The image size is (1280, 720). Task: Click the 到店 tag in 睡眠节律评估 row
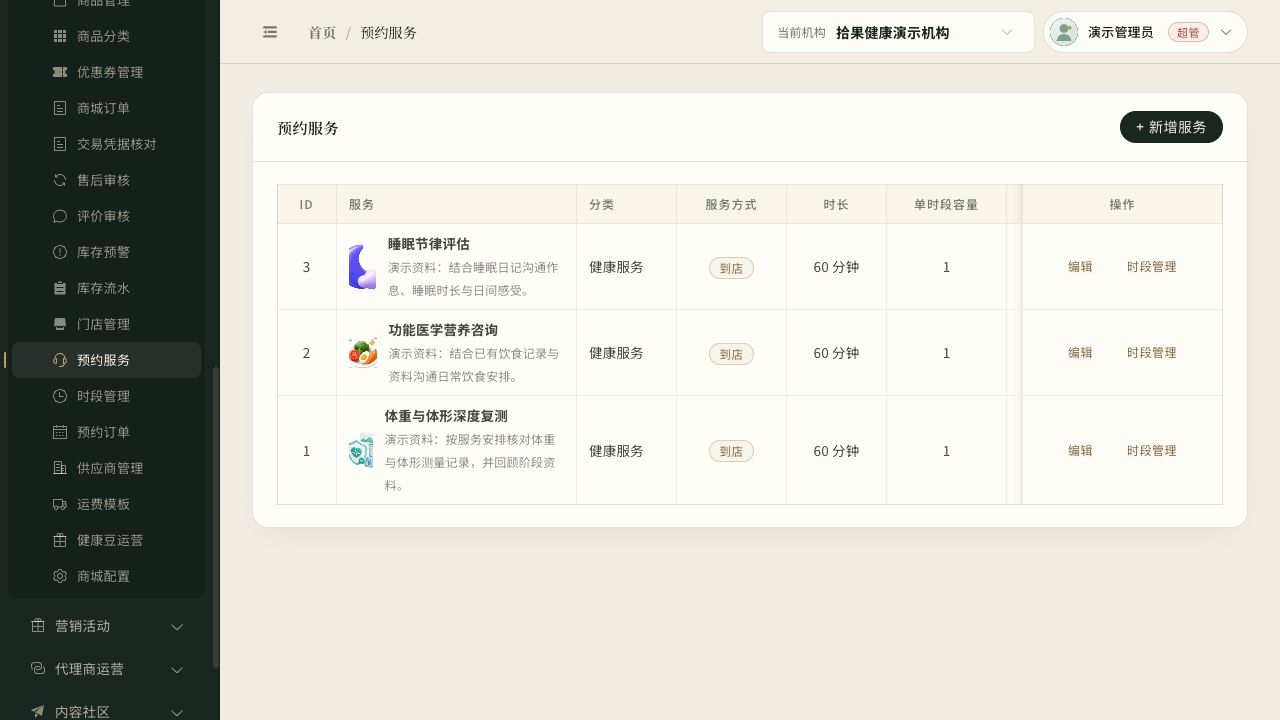click(x=731, y=268)
